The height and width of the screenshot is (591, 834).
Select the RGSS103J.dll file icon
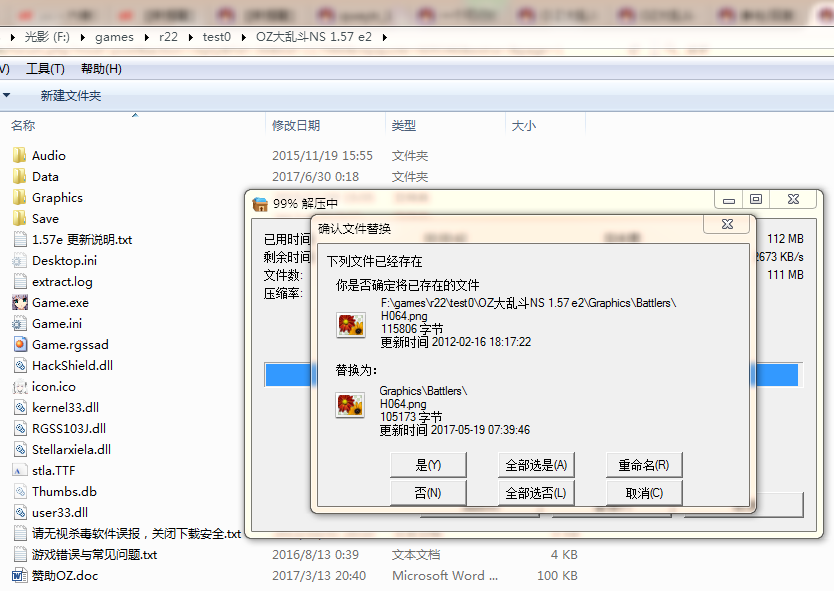[x=20, y=429]
